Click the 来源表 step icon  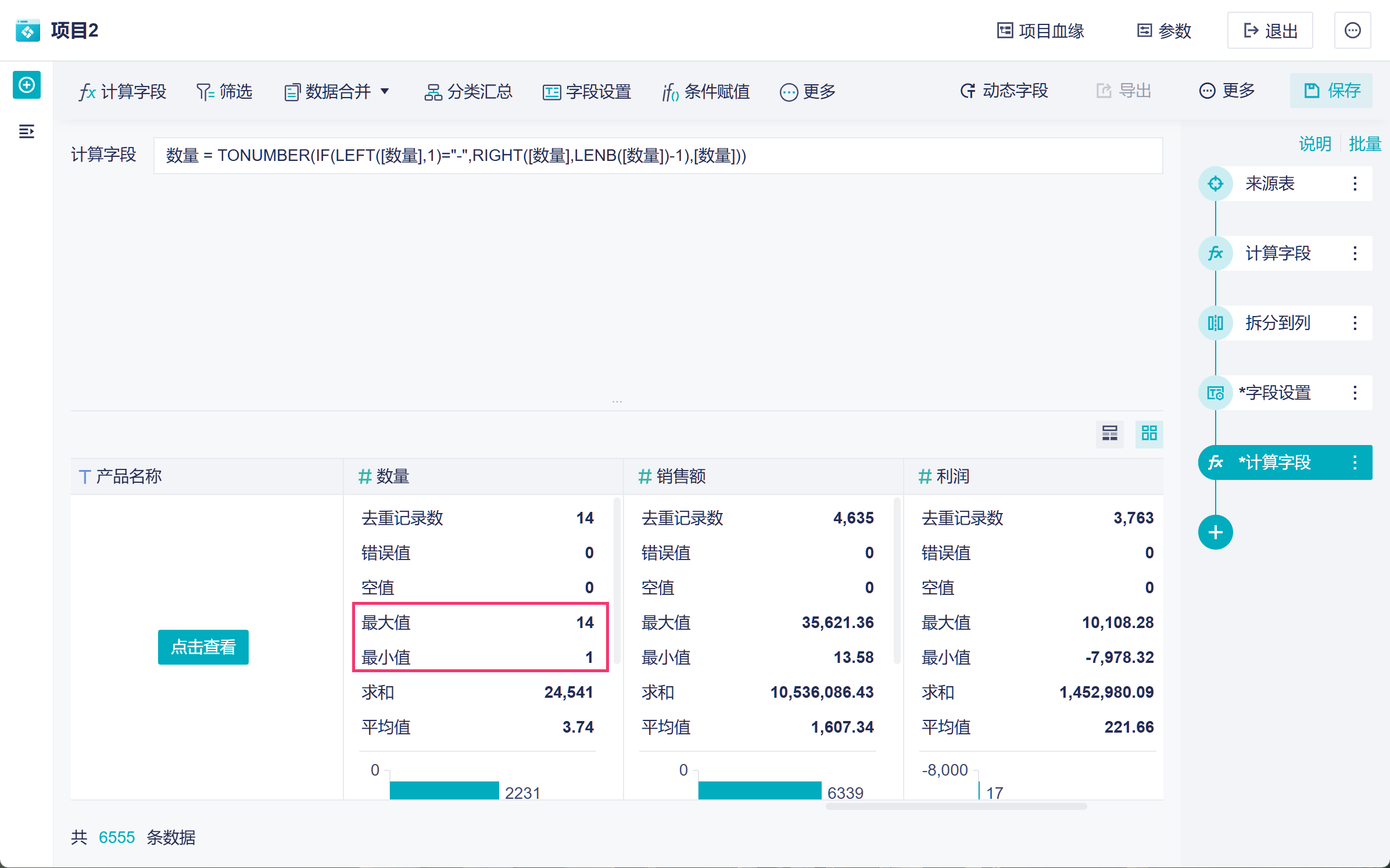pos(1215,184)
